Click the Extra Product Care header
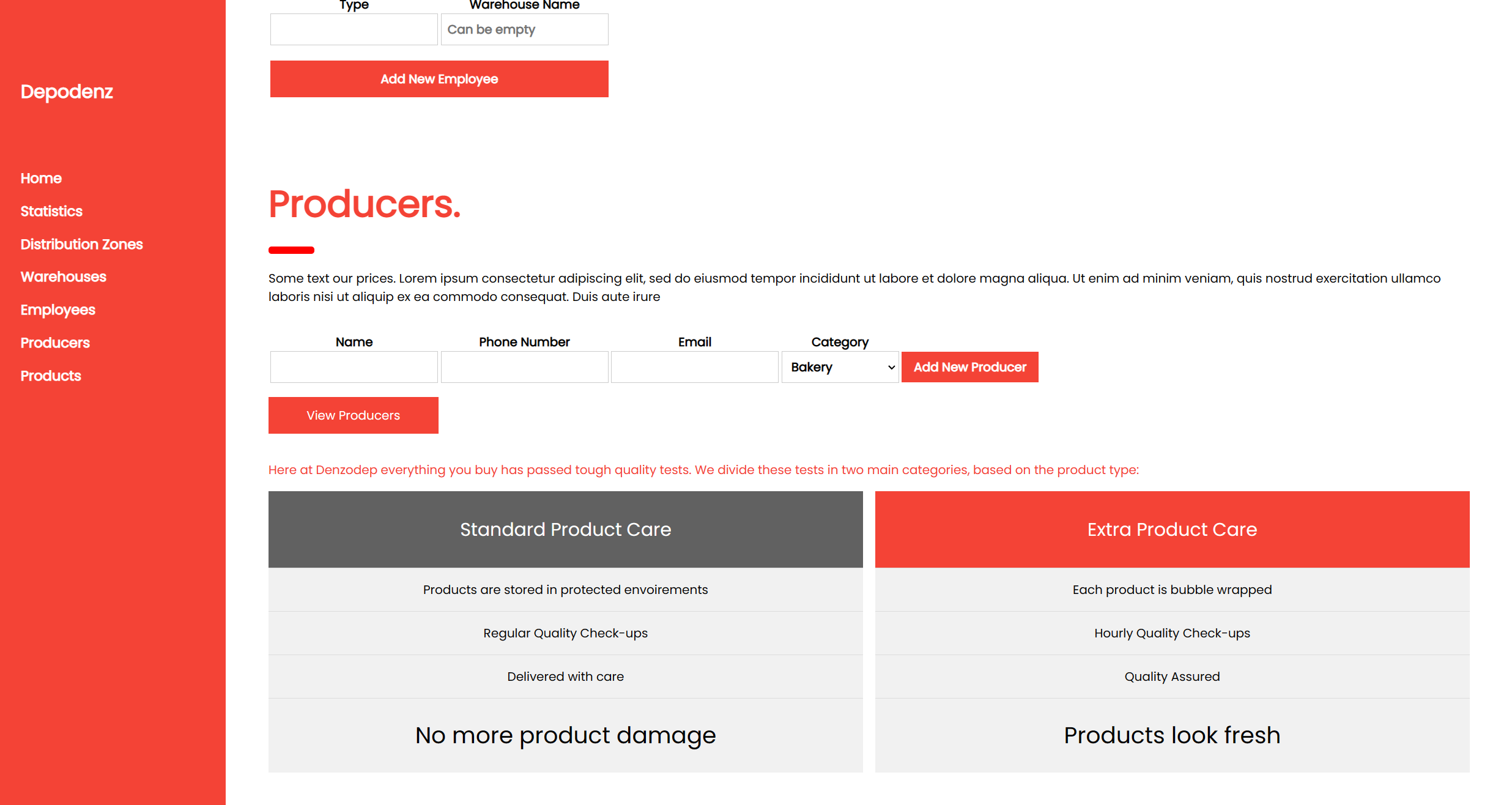Viewport: 1512px width, 805px height. pos(1172,529)
